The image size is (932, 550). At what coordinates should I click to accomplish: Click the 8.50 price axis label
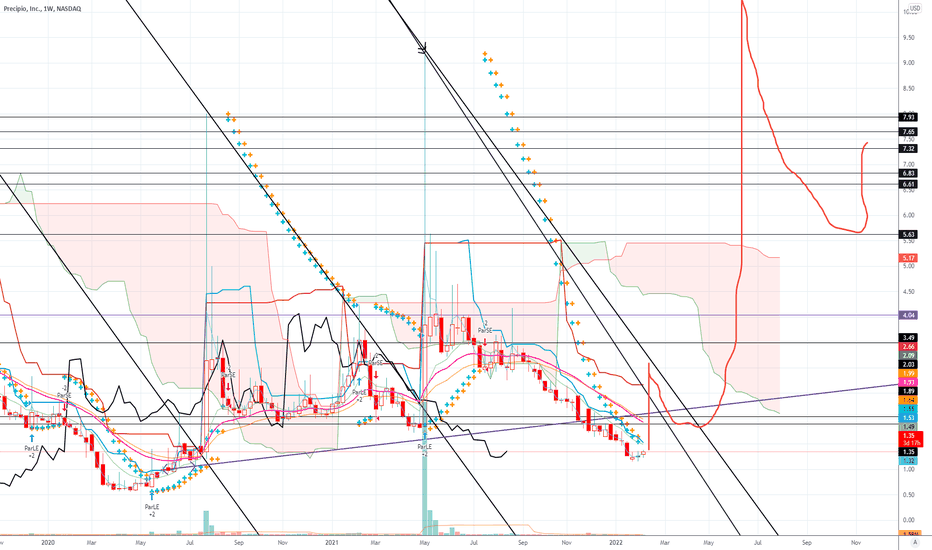[x=909, y=89]
